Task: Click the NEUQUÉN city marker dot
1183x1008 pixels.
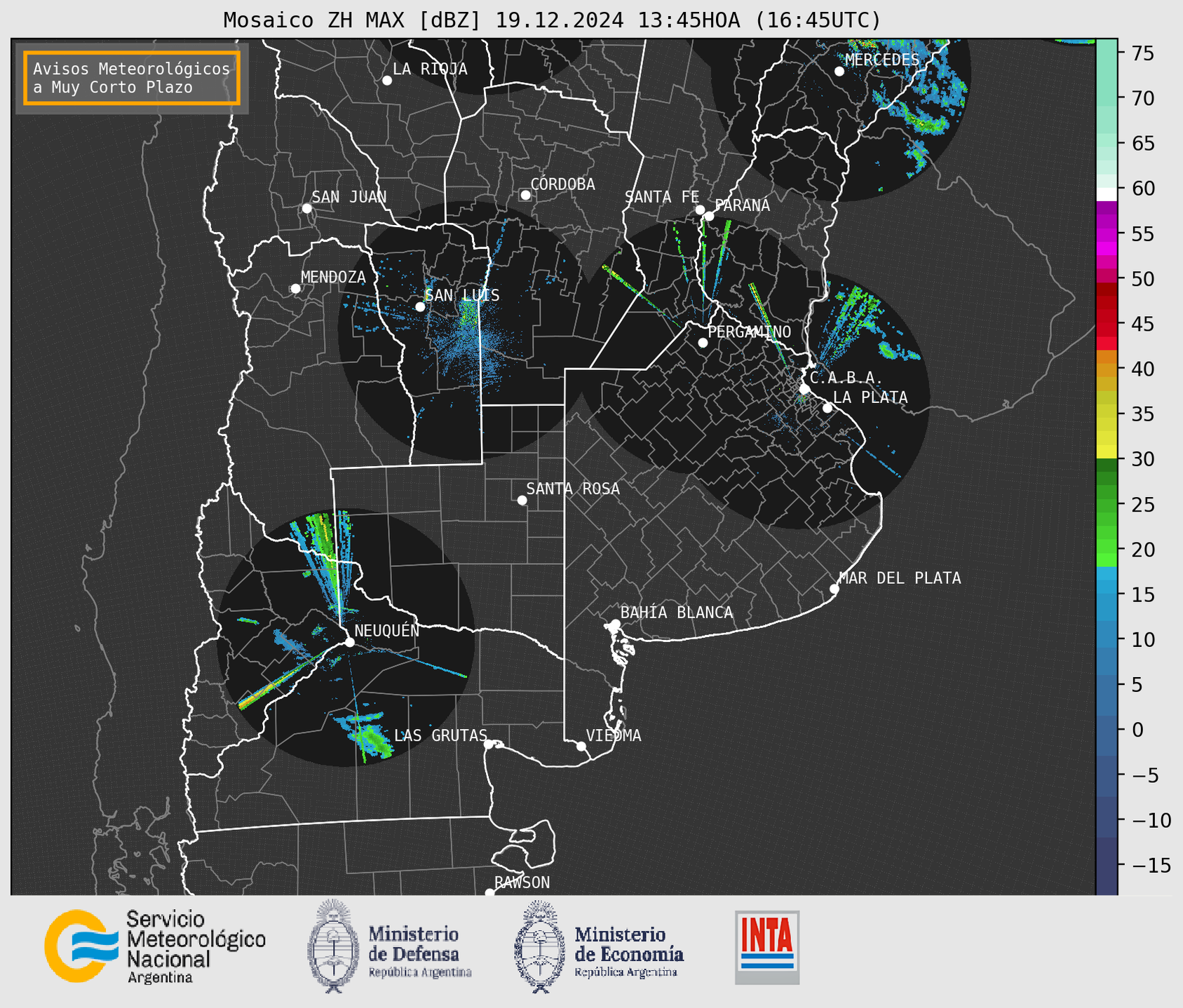Action: 349,642
